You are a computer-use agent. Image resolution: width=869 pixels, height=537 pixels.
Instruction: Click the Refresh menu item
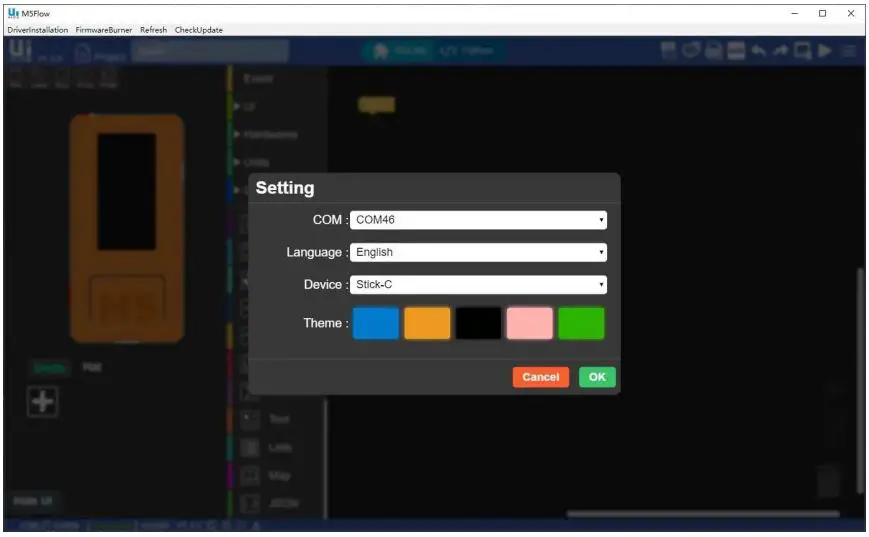point(154,30)
